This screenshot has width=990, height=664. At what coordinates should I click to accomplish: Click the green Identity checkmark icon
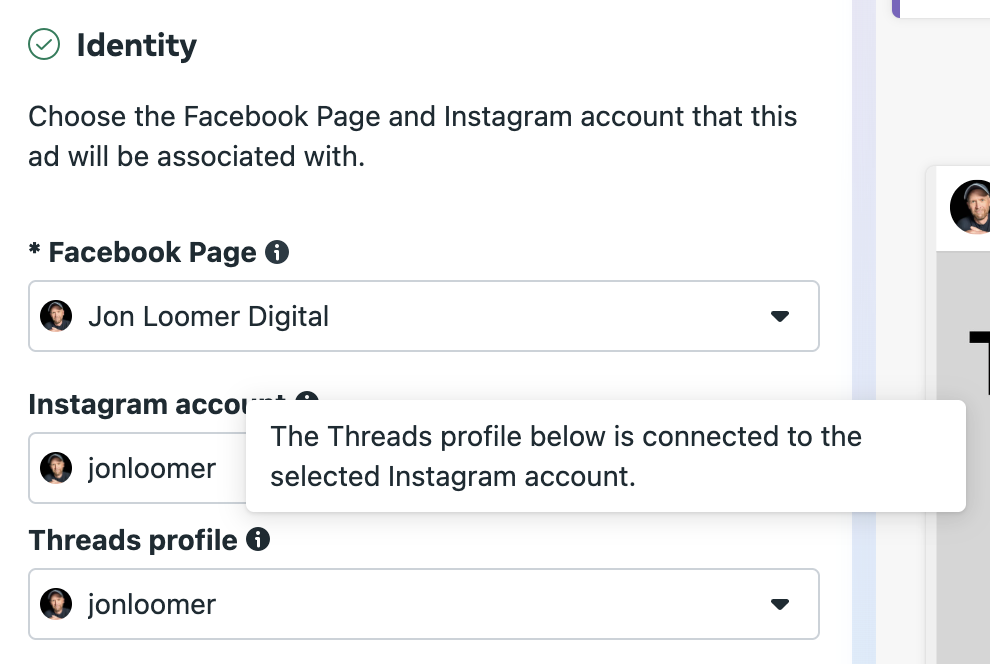[44, 44]
